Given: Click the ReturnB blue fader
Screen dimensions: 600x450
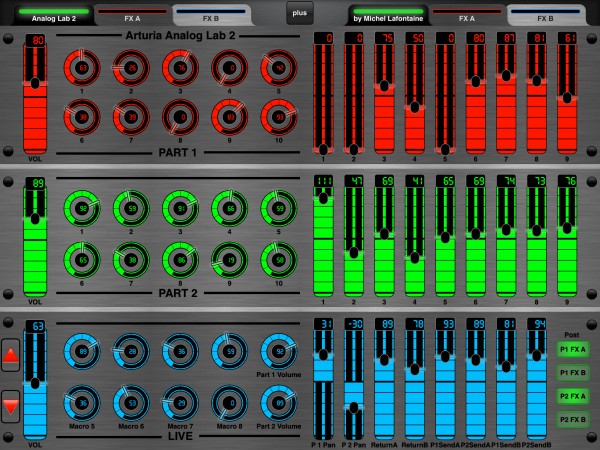Looking at the screenshot, I should pyautogui.click(x=415, y=385).
